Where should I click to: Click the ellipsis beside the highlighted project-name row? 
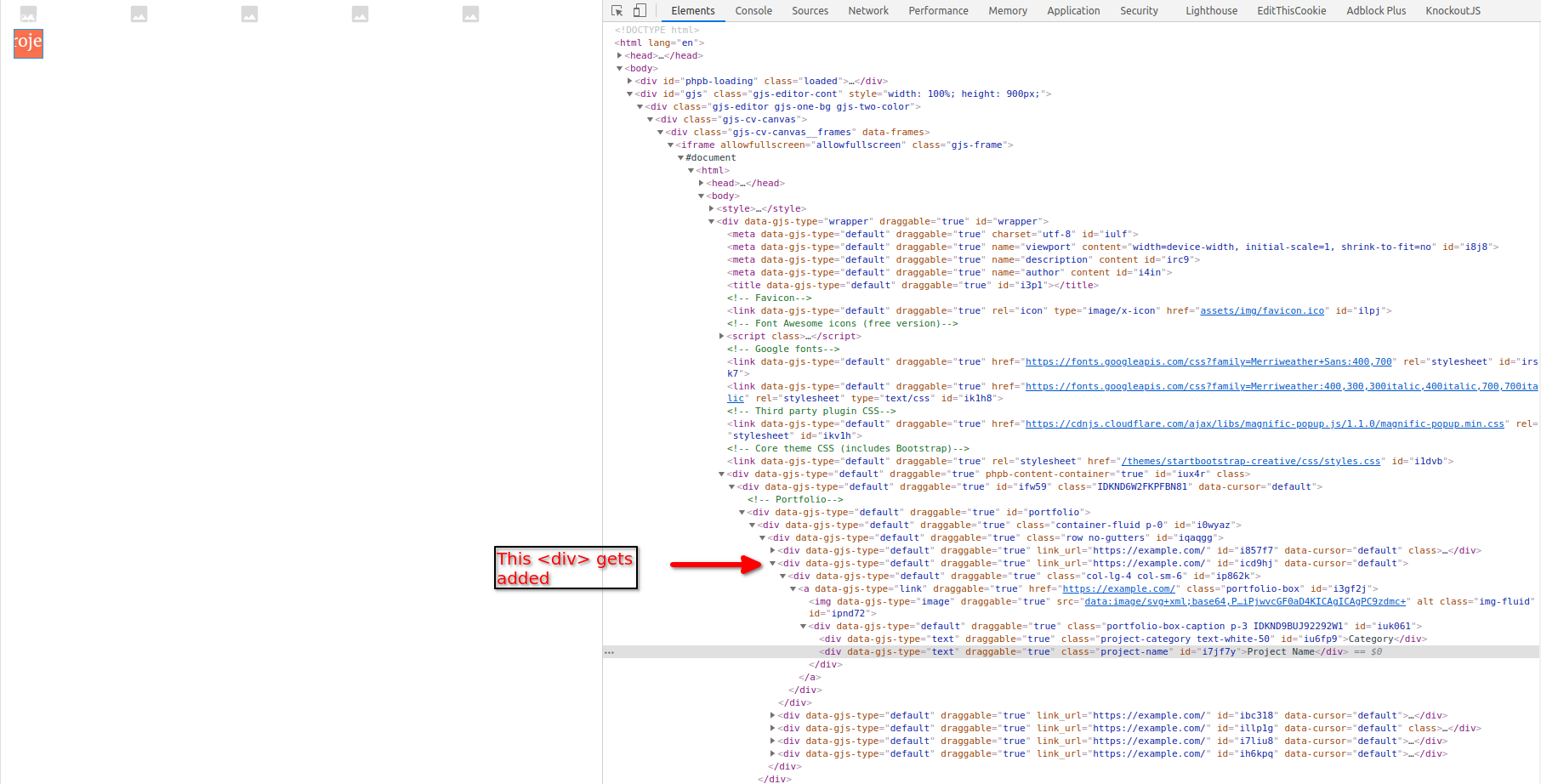tap(610, 651)
